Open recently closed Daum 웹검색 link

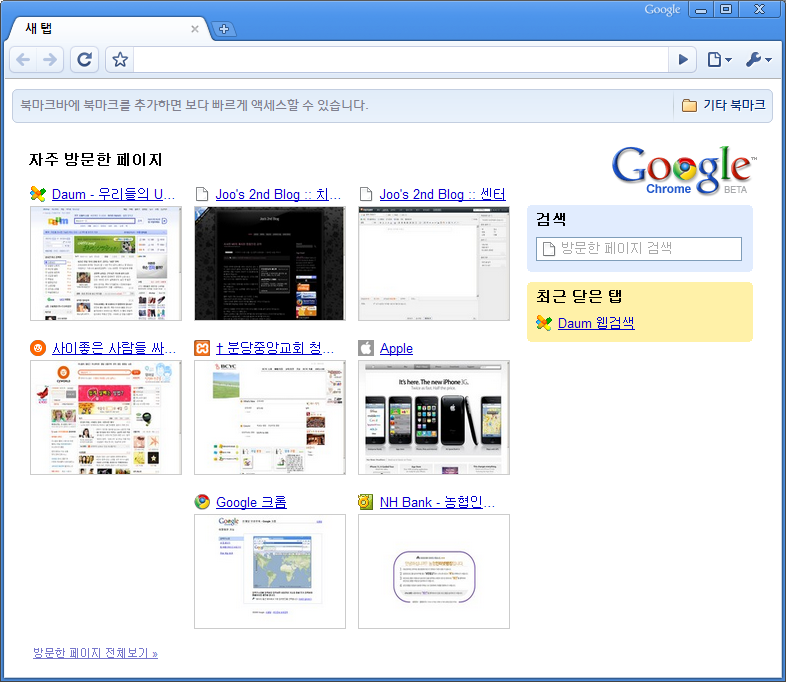[x=596, y=323]
